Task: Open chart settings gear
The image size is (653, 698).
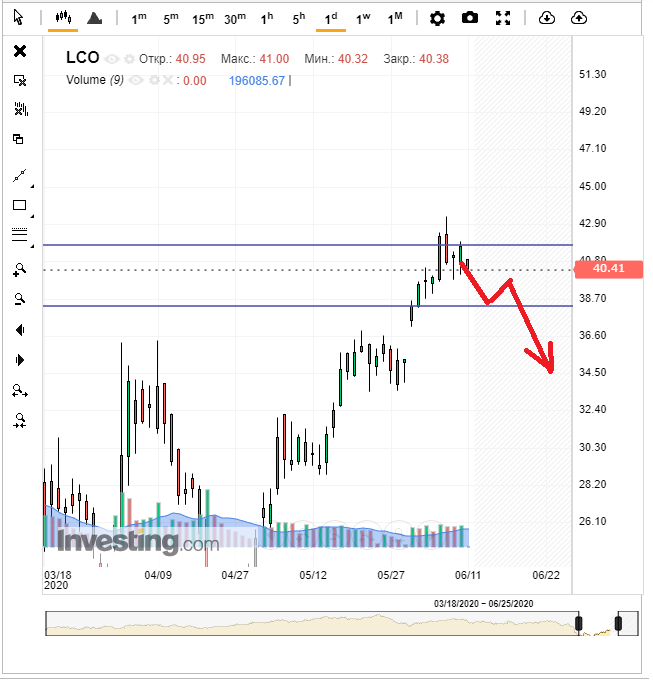Action: (x=437, y=18)
